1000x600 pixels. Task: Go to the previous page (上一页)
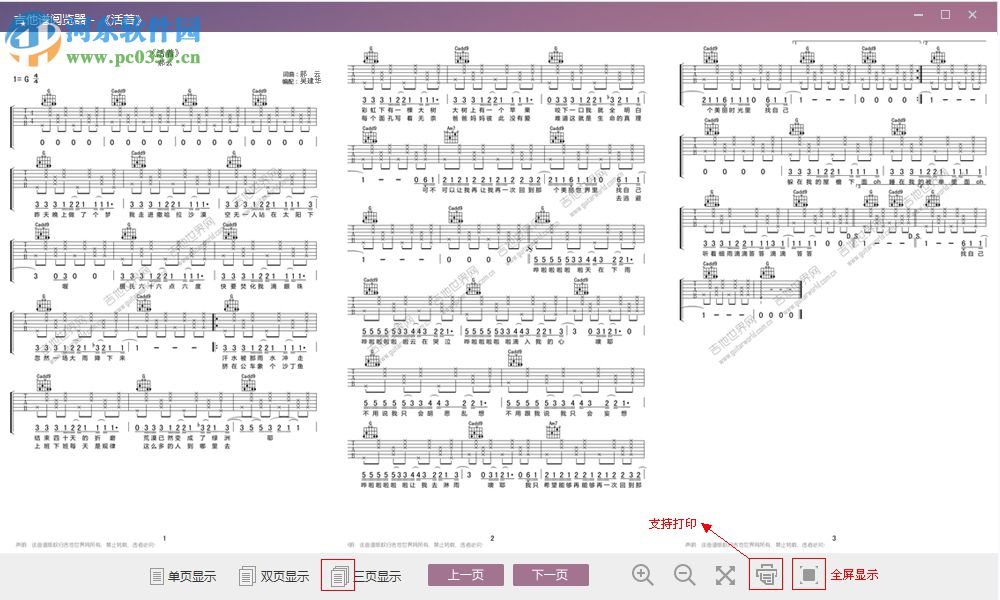[466, 575]
